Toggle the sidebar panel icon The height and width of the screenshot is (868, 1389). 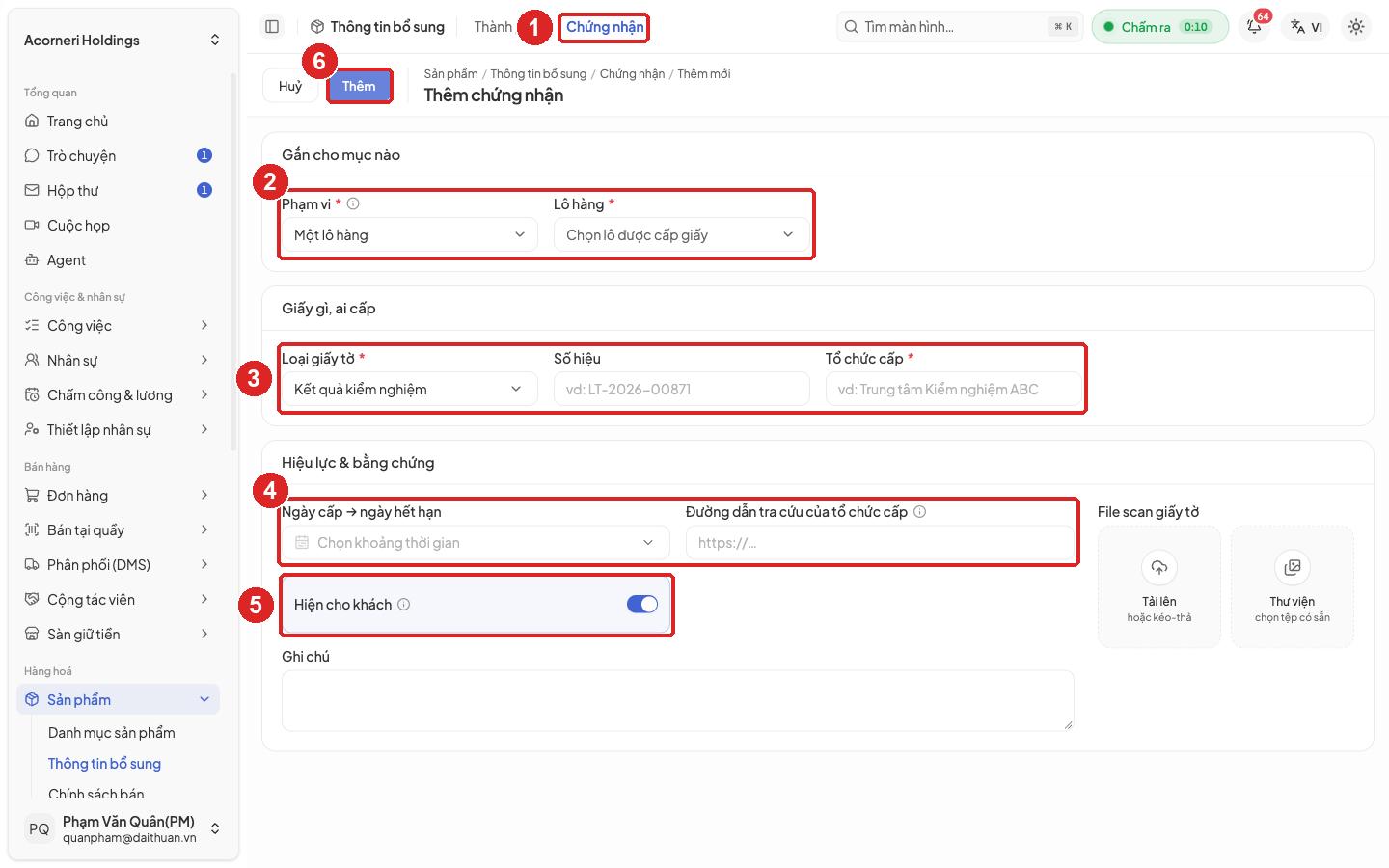click(x=272, y=27)
